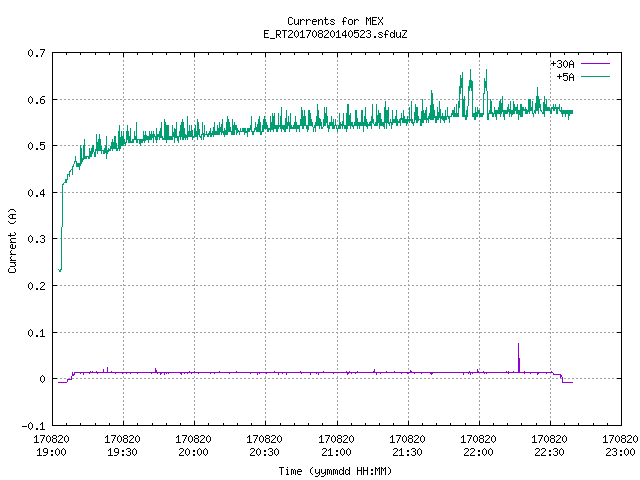Click the -0.1 y-axis tick label
This screenshot has height=480, width=640.
pyautogui.click(x=33, y=426)
